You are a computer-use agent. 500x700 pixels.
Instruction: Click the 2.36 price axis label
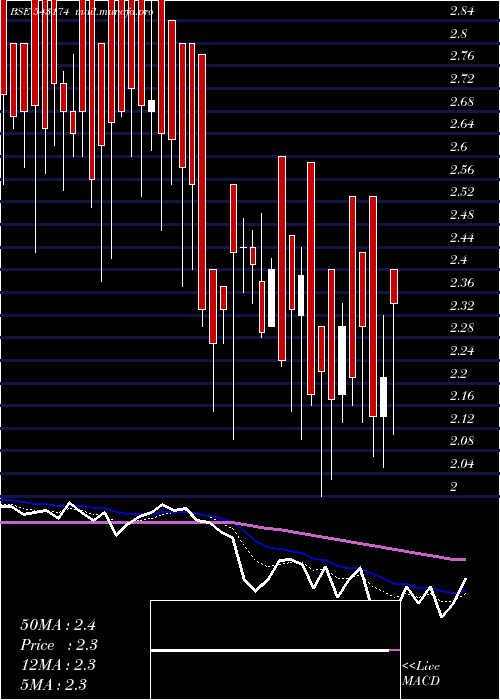(462, 283)
